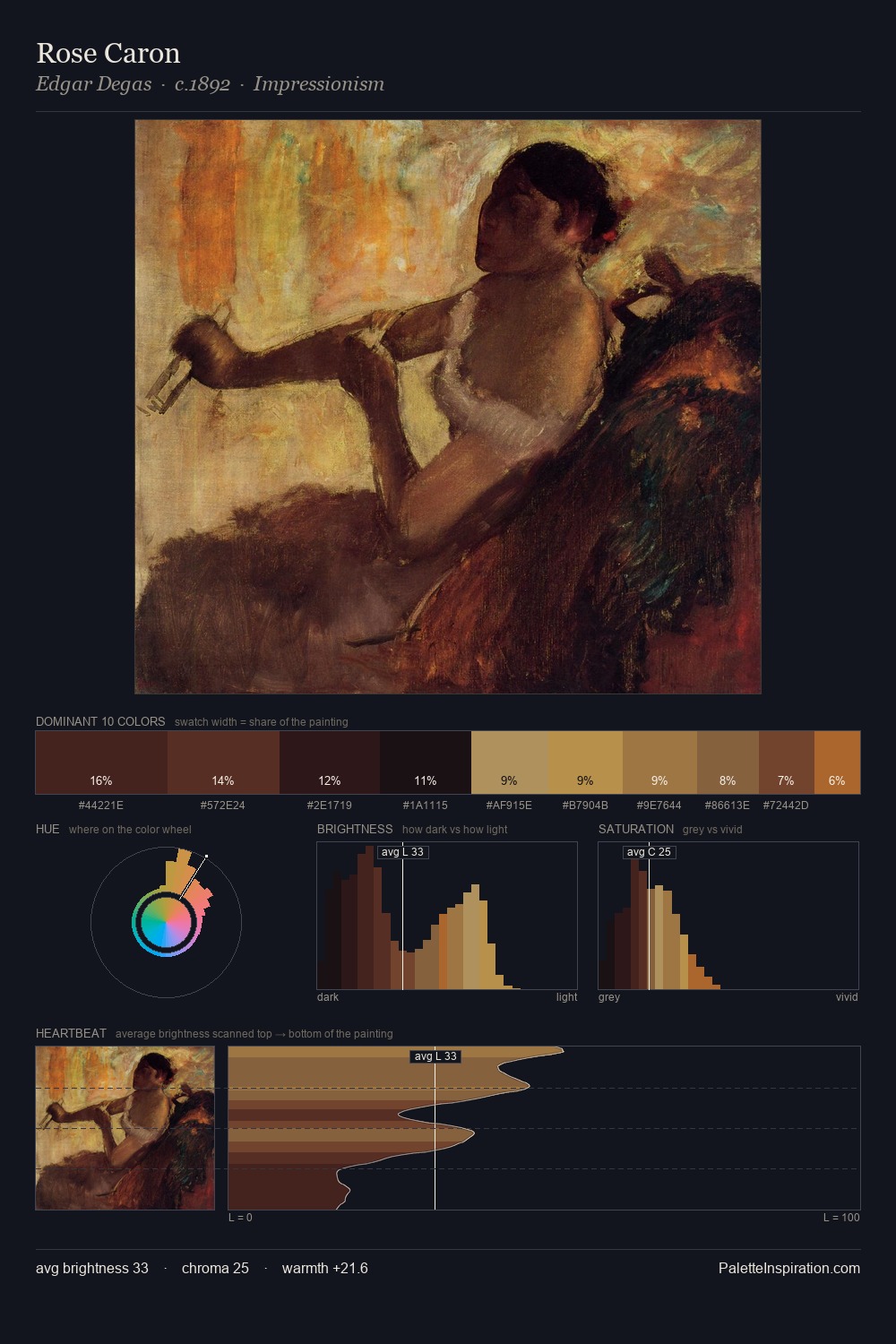Click the artist name "Edgar Degas"

tap(93, 84)
